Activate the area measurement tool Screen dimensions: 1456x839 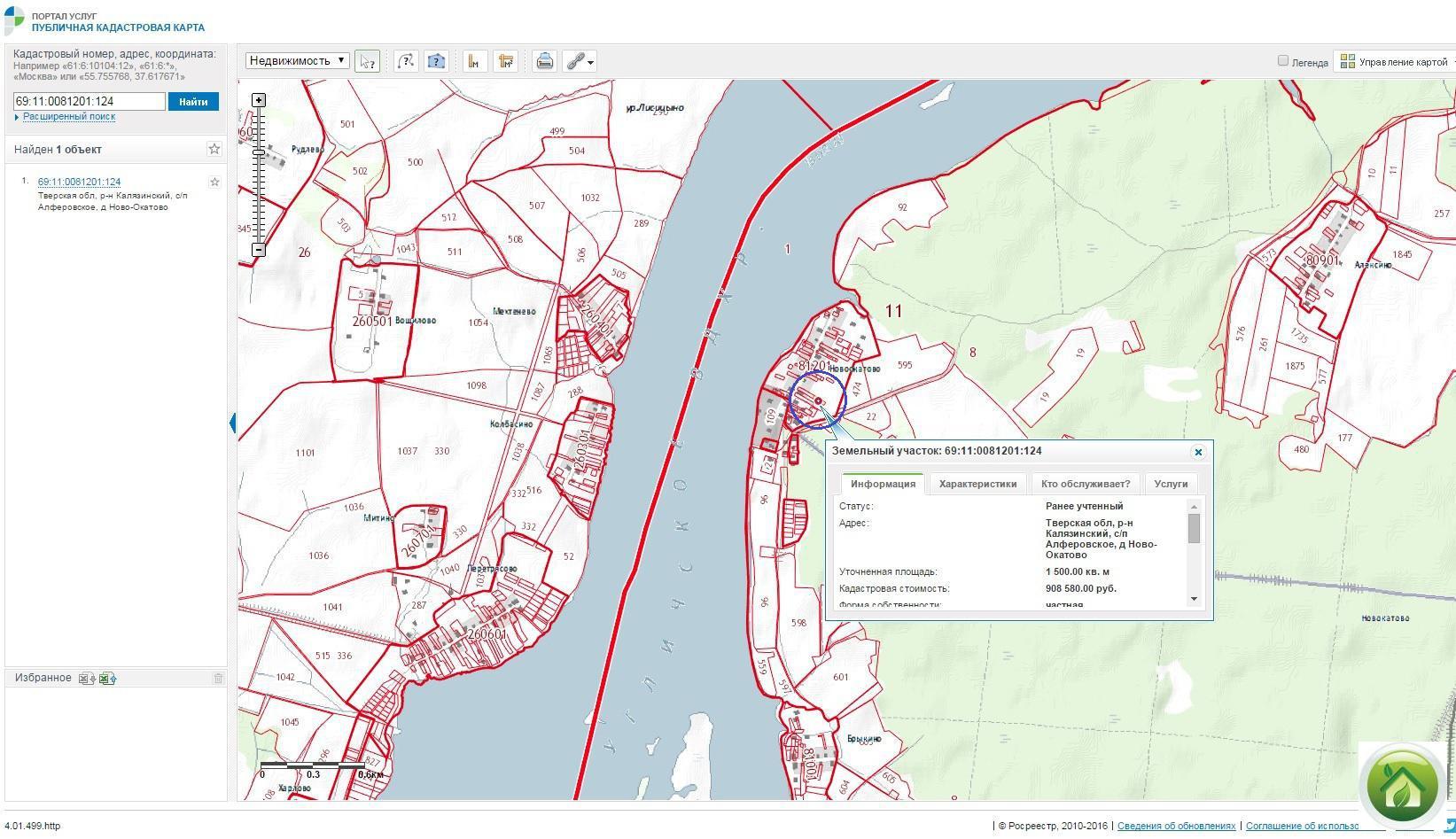click(x=506, y=61)
